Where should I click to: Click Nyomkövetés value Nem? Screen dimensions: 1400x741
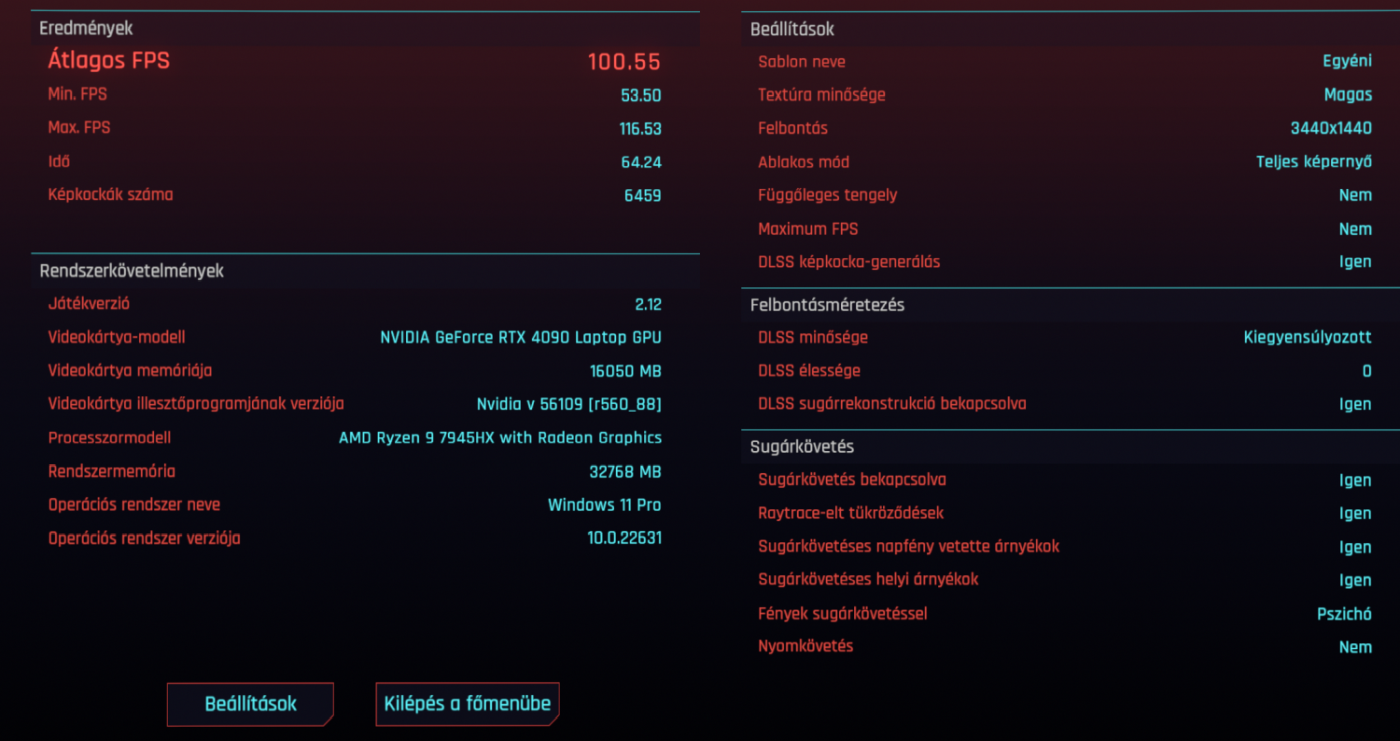point(1355,647)
